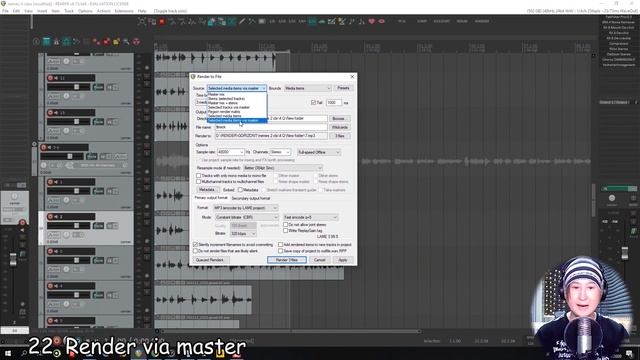The width and height of the screenshot is (640, 360).
Task: Open Queued Renders
Action: pos(210,260)
